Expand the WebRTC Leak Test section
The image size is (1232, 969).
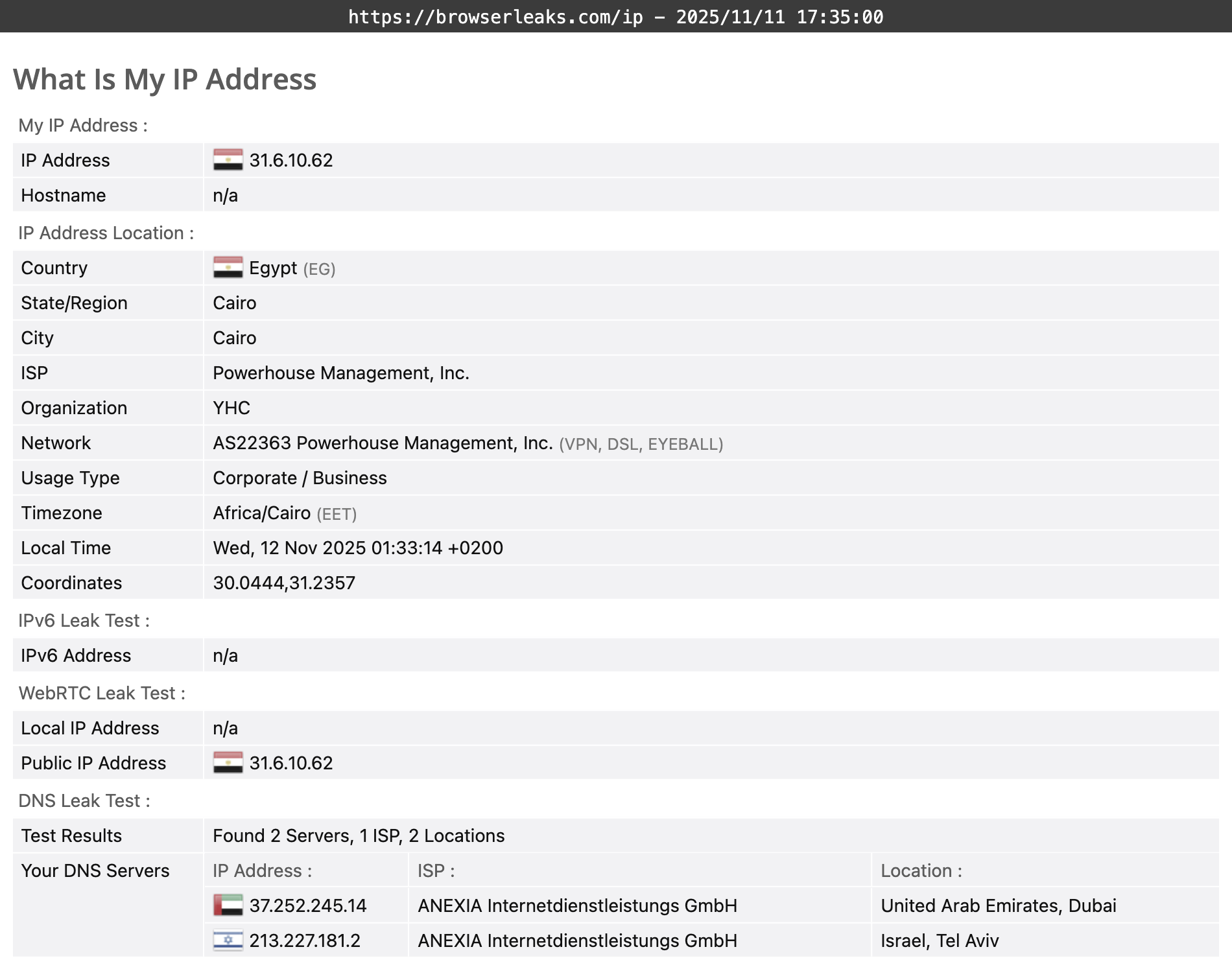101,693
